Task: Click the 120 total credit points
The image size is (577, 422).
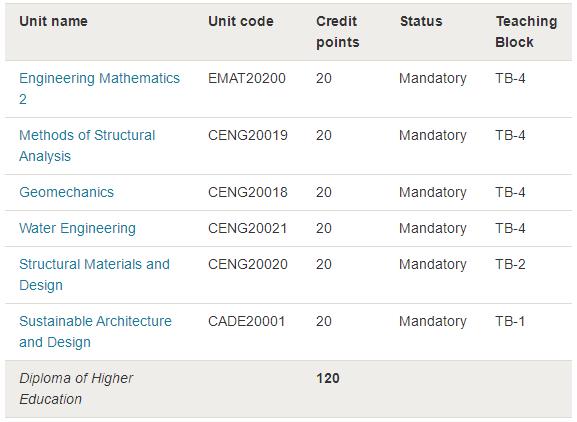Action: click(328, 378)
